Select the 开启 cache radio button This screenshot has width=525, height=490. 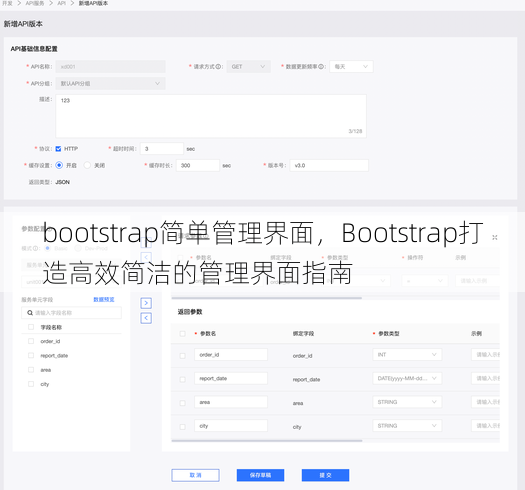pos(59,165)
